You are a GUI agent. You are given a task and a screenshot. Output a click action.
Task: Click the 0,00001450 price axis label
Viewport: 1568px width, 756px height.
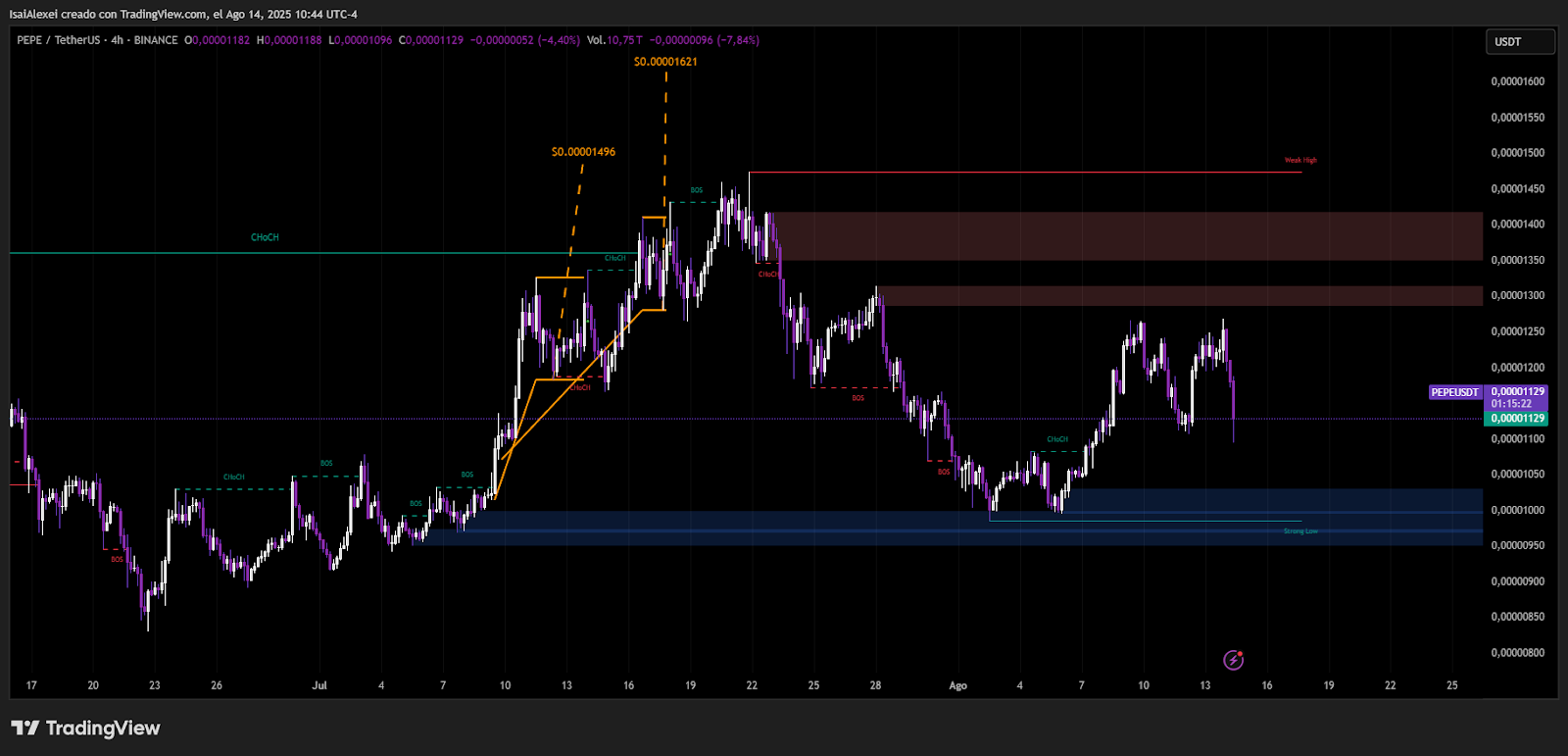click(1518, 188)
